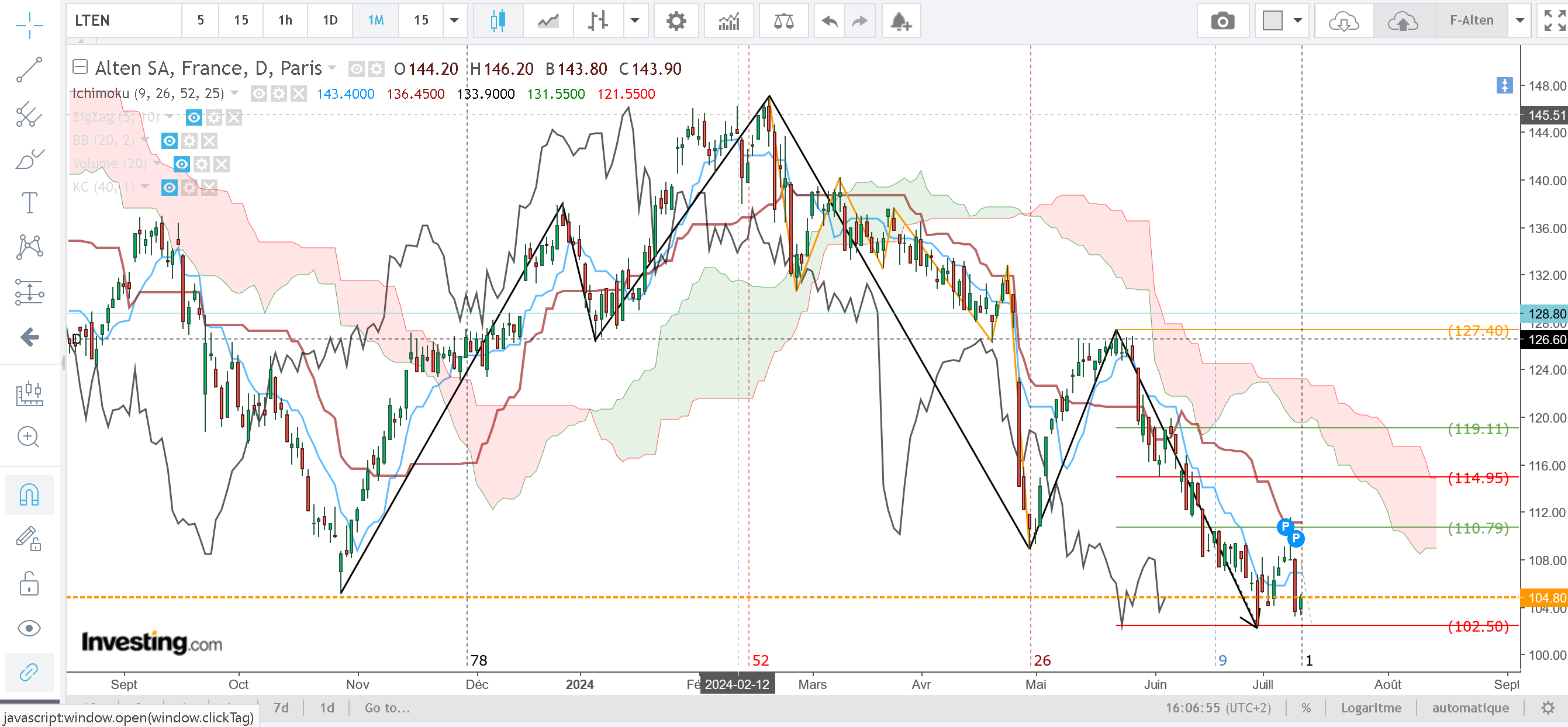Load chart layout from cloud
The height and width of the screenshot is (727, 1568).
coord(1343,20)
